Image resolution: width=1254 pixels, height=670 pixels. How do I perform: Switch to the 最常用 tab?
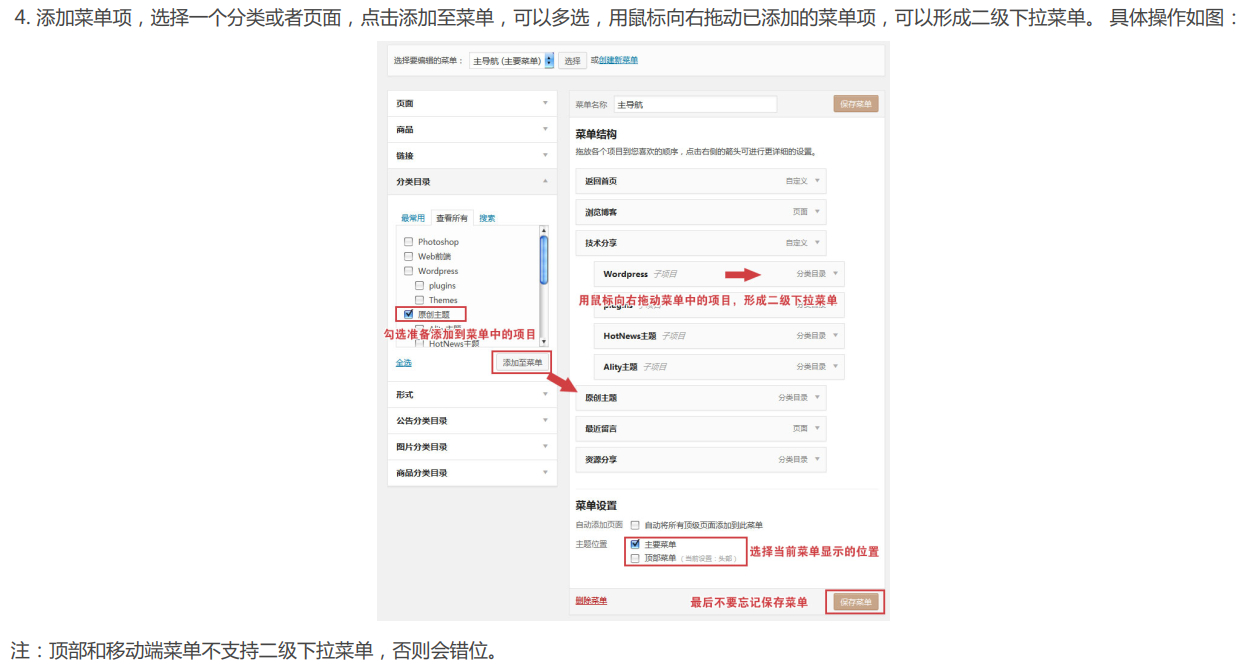(x=413, y=218)
